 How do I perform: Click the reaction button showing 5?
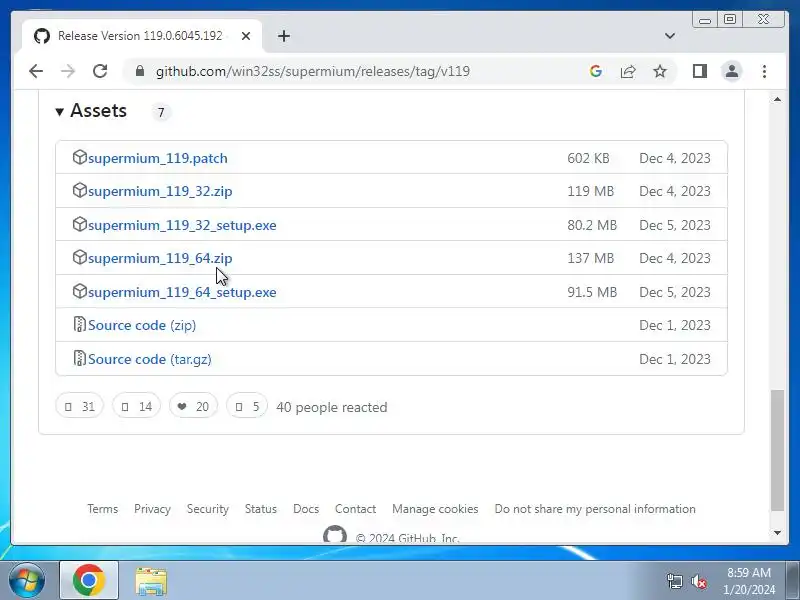[x=247, y=406]
